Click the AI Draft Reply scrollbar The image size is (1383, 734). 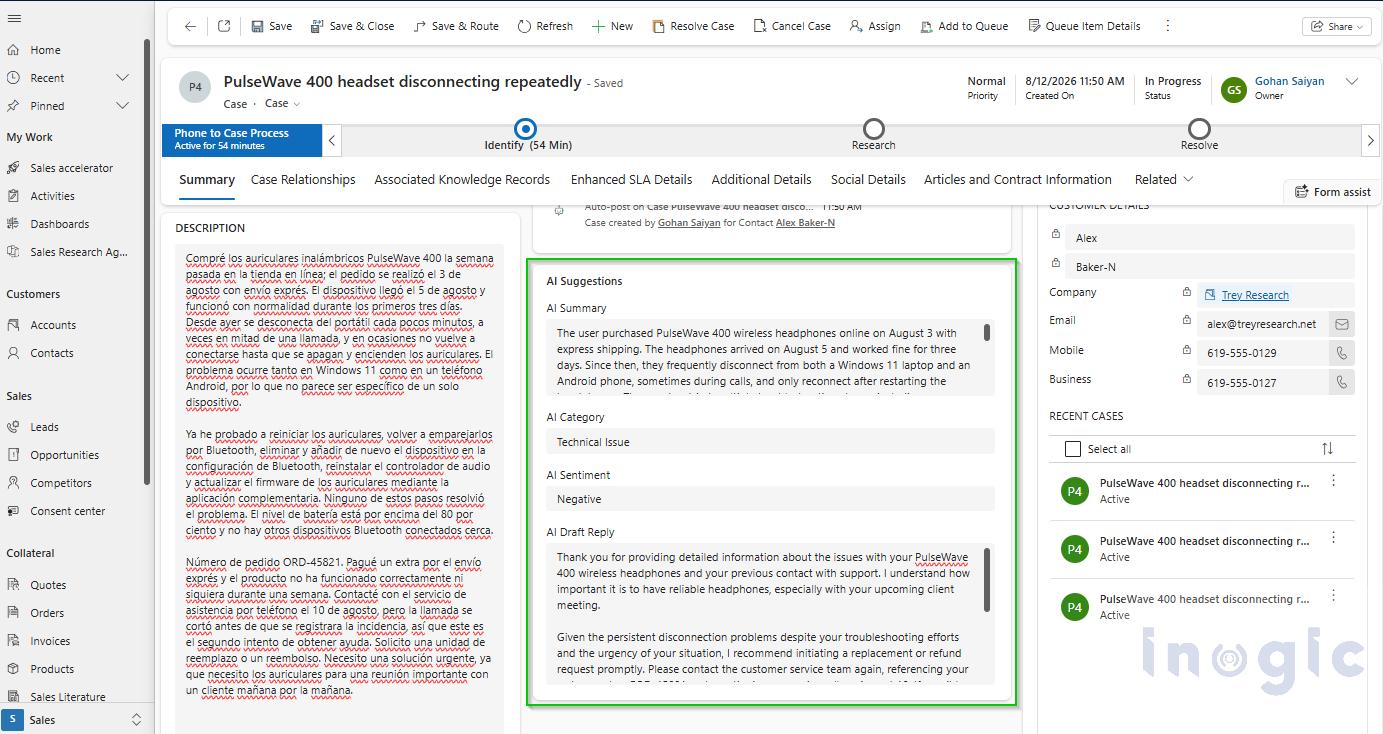(x=987, y=578)
